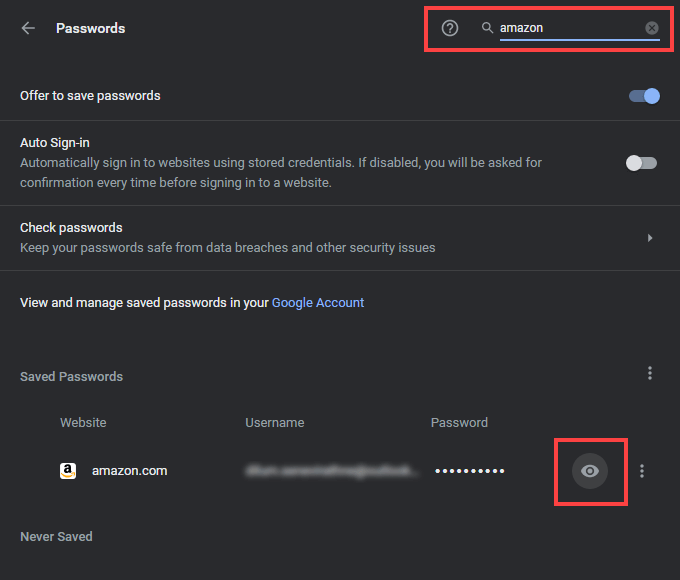The image size is (680, 580).
Task: Enable Auto Sign-in toggle
Action: point(641,163)
